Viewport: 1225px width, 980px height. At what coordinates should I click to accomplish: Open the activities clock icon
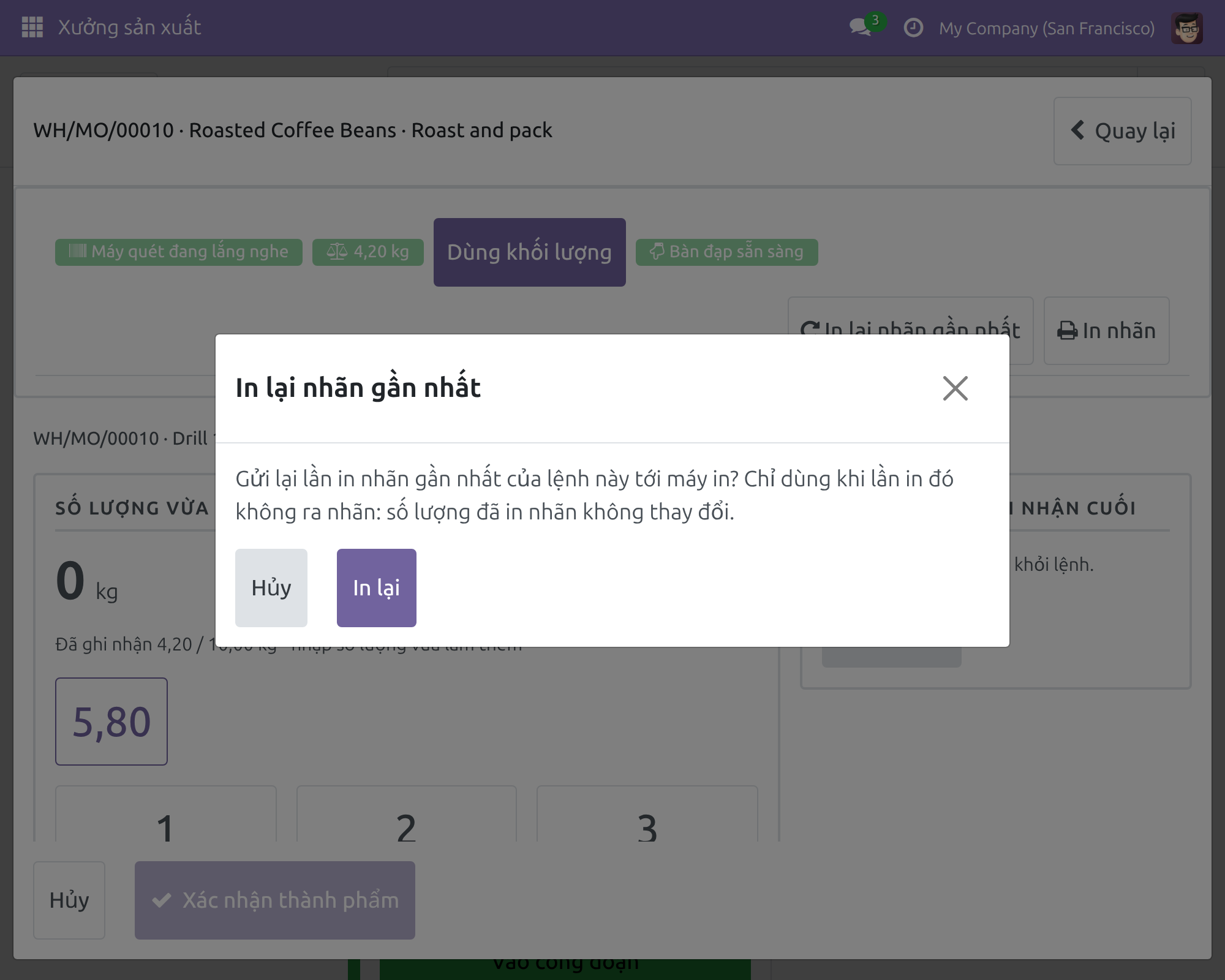[913, 28]
